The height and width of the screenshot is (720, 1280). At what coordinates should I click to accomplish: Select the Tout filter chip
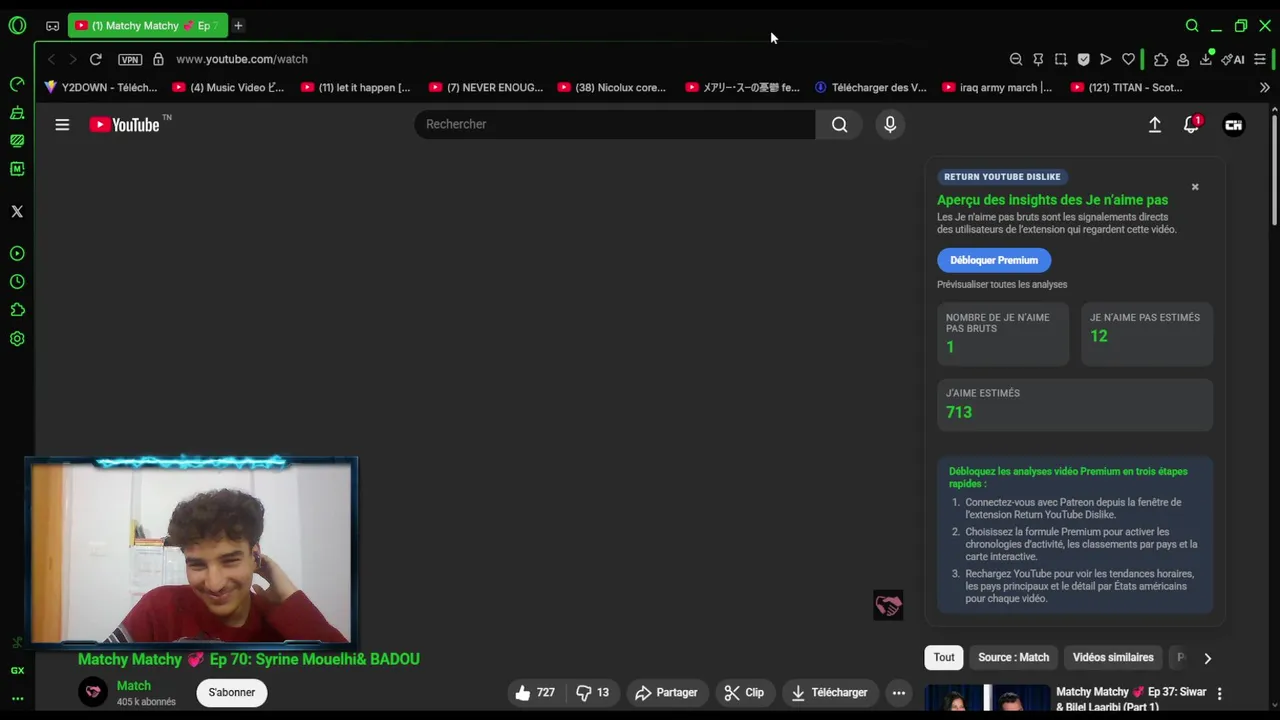944,657
